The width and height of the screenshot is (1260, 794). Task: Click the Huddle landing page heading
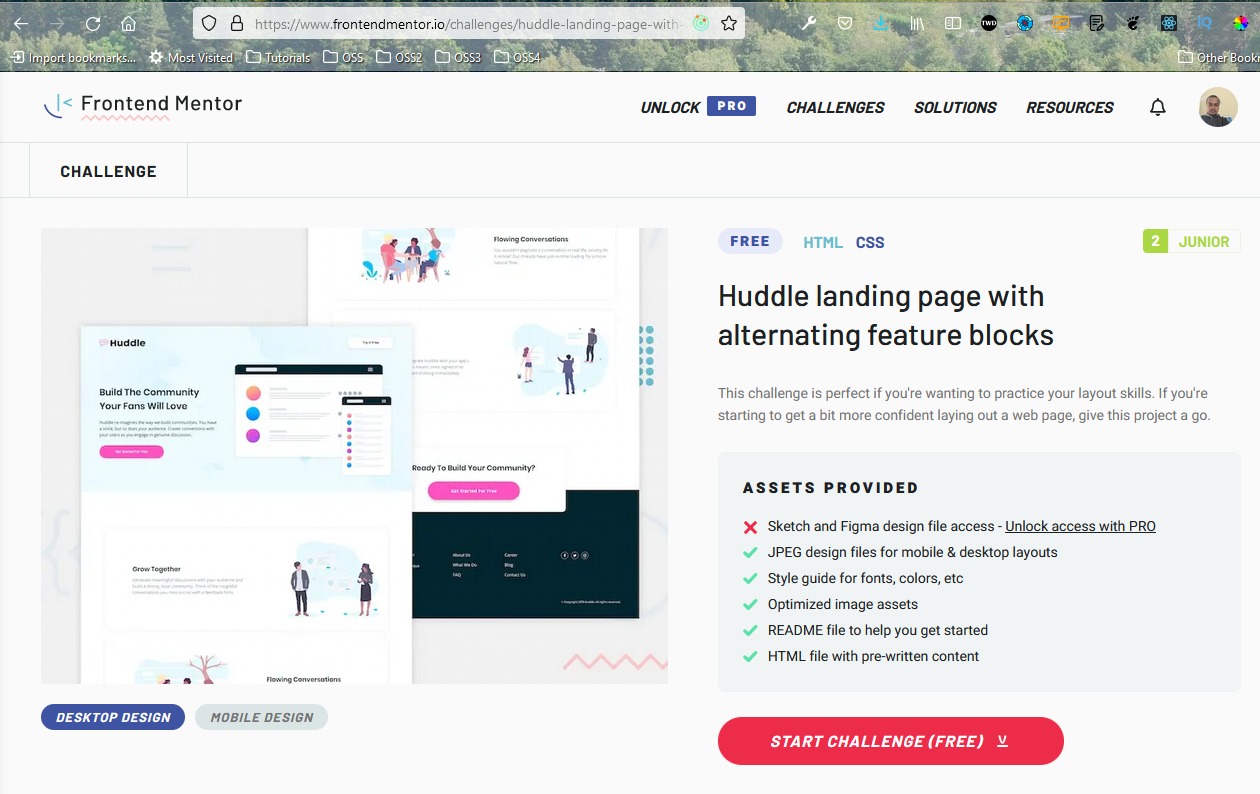tap(886, 315)
